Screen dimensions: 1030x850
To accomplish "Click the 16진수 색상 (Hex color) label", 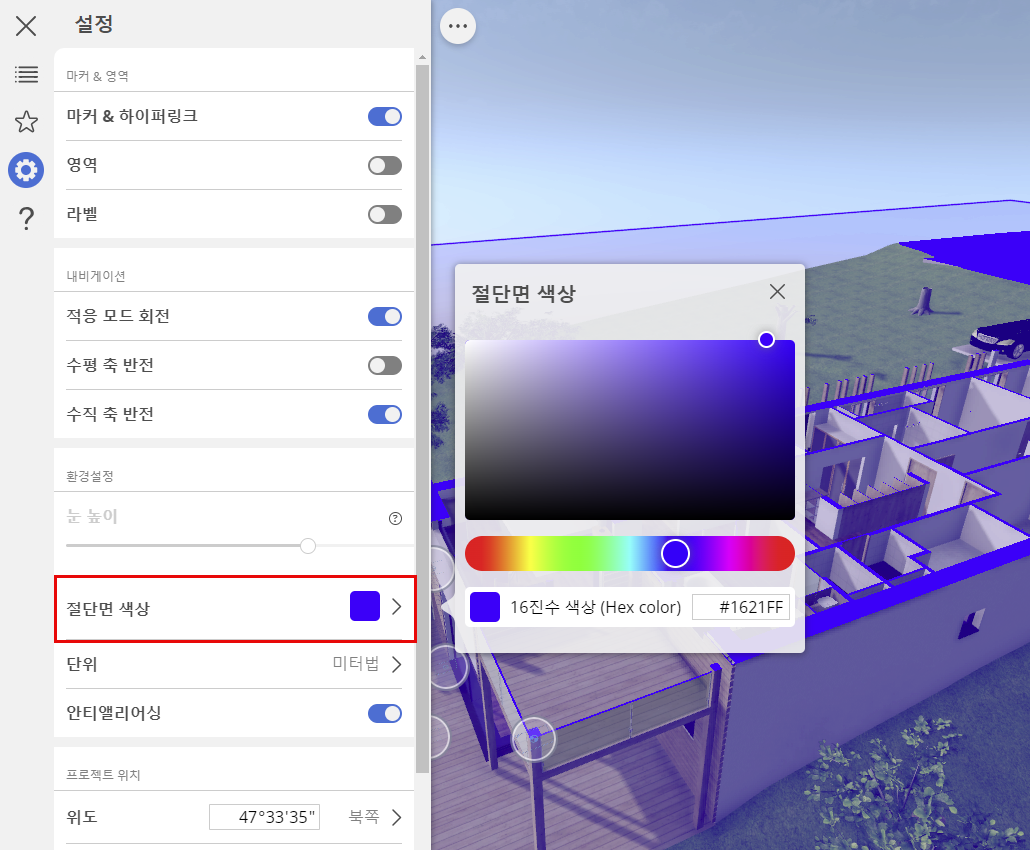I will point(595,607).
